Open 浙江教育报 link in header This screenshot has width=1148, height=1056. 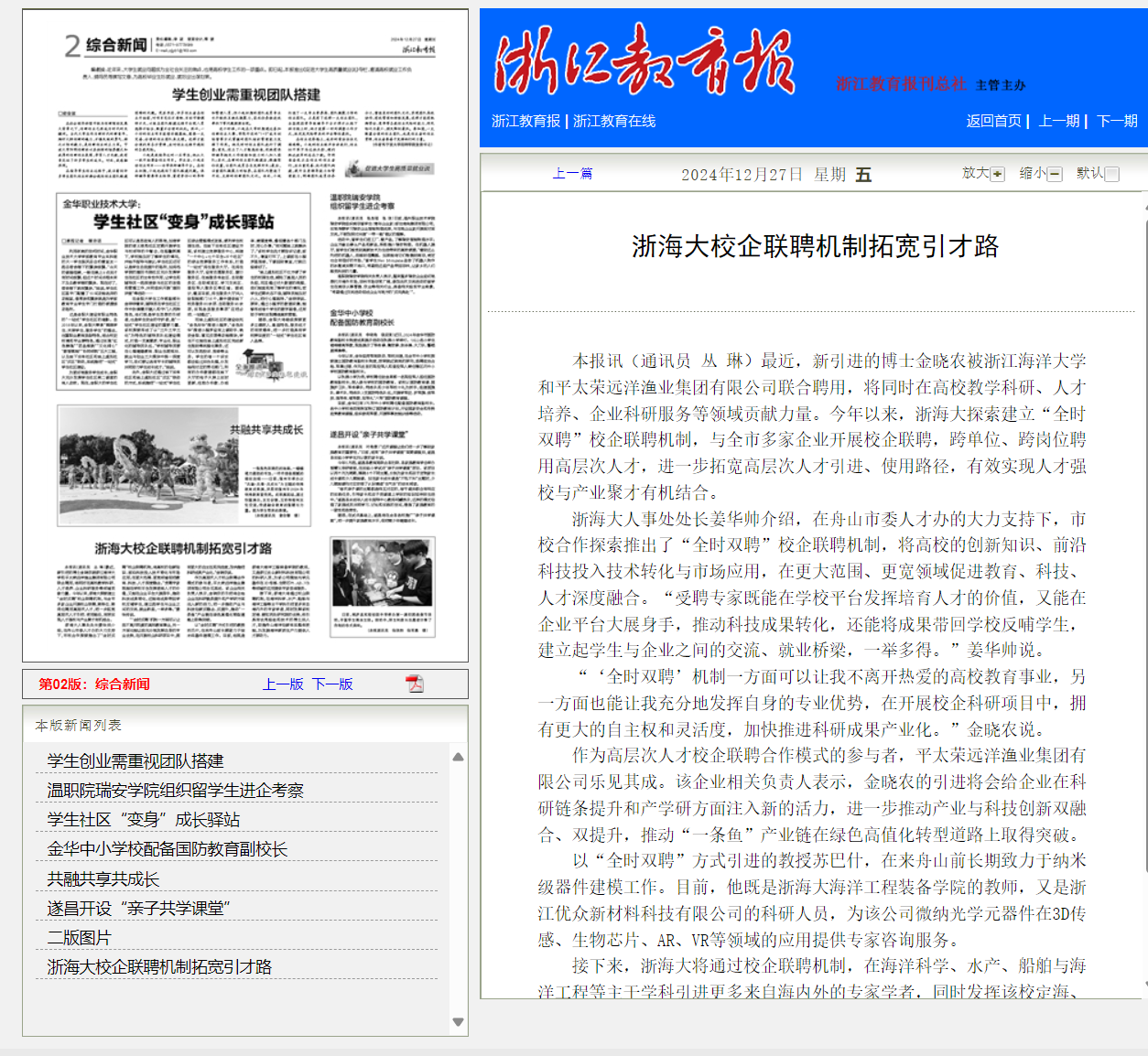tap(525, 121)
